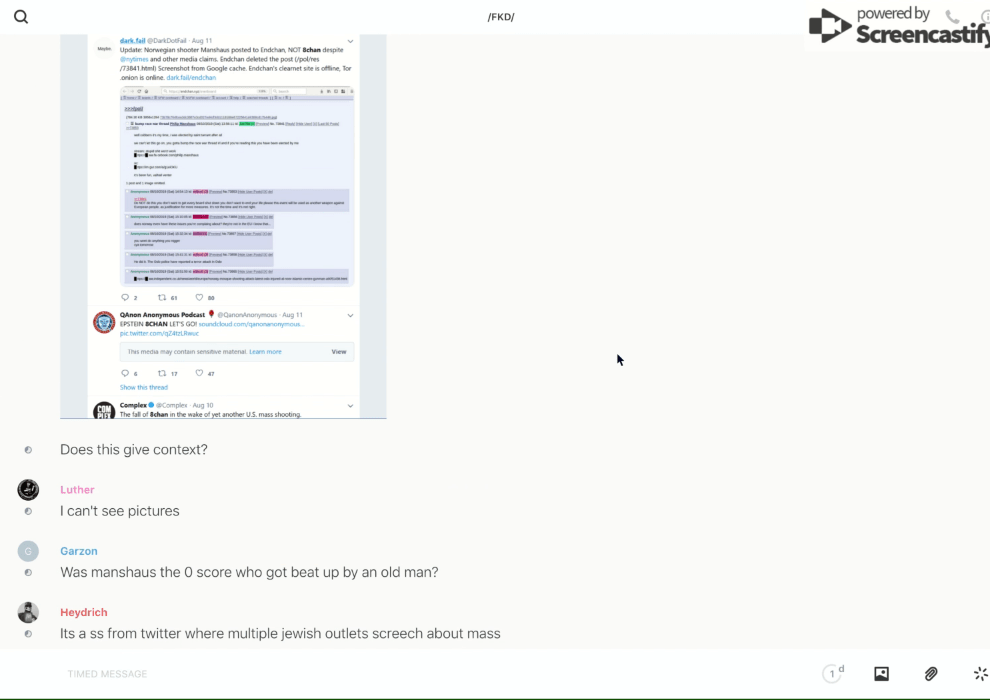Expand the dark.fail tweet chevron menu
The image size is (990, 700).
tap(350, 41)
